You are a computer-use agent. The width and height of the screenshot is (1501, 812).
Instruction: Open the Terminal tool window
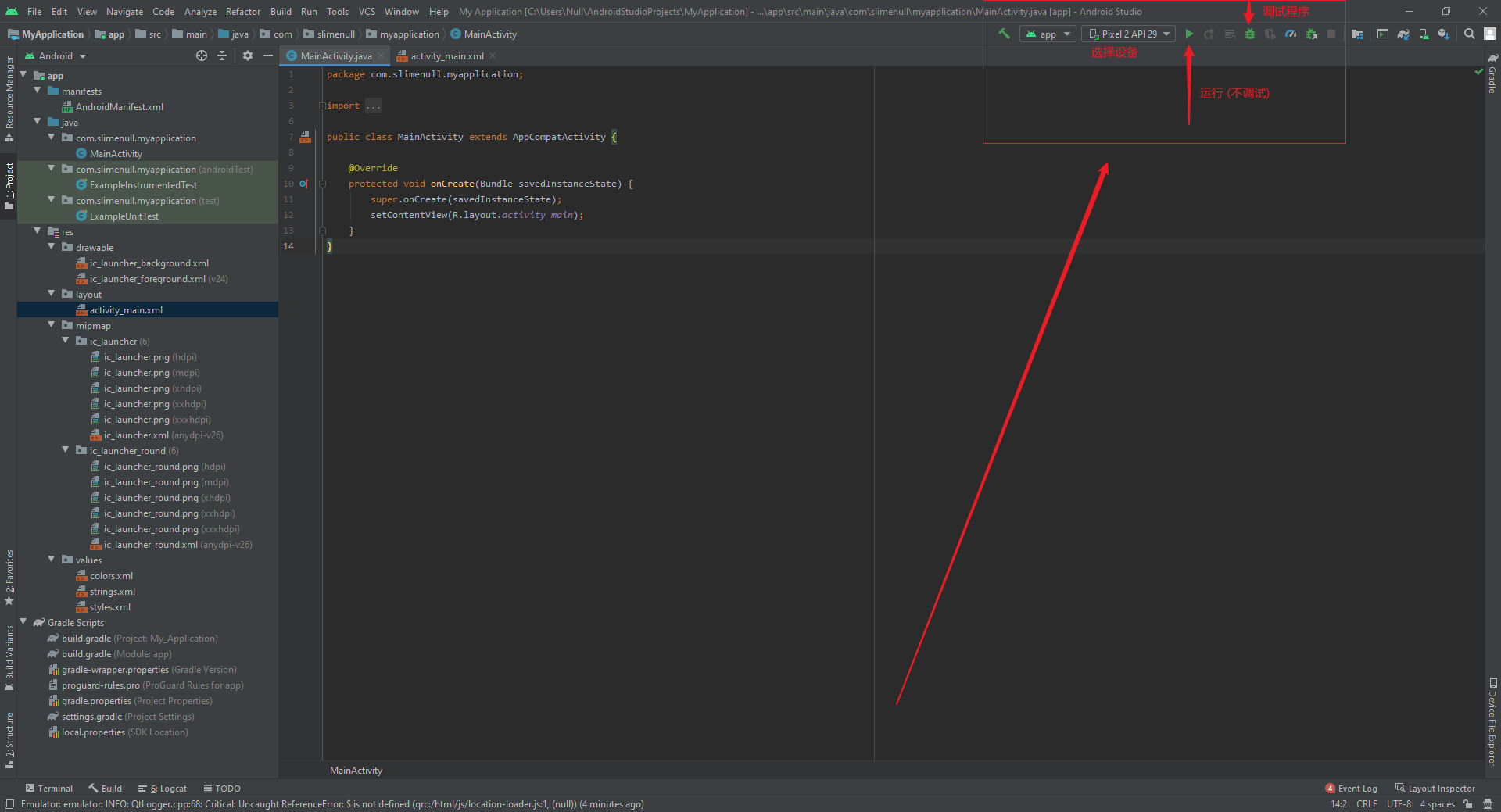[x=48, y=788]
